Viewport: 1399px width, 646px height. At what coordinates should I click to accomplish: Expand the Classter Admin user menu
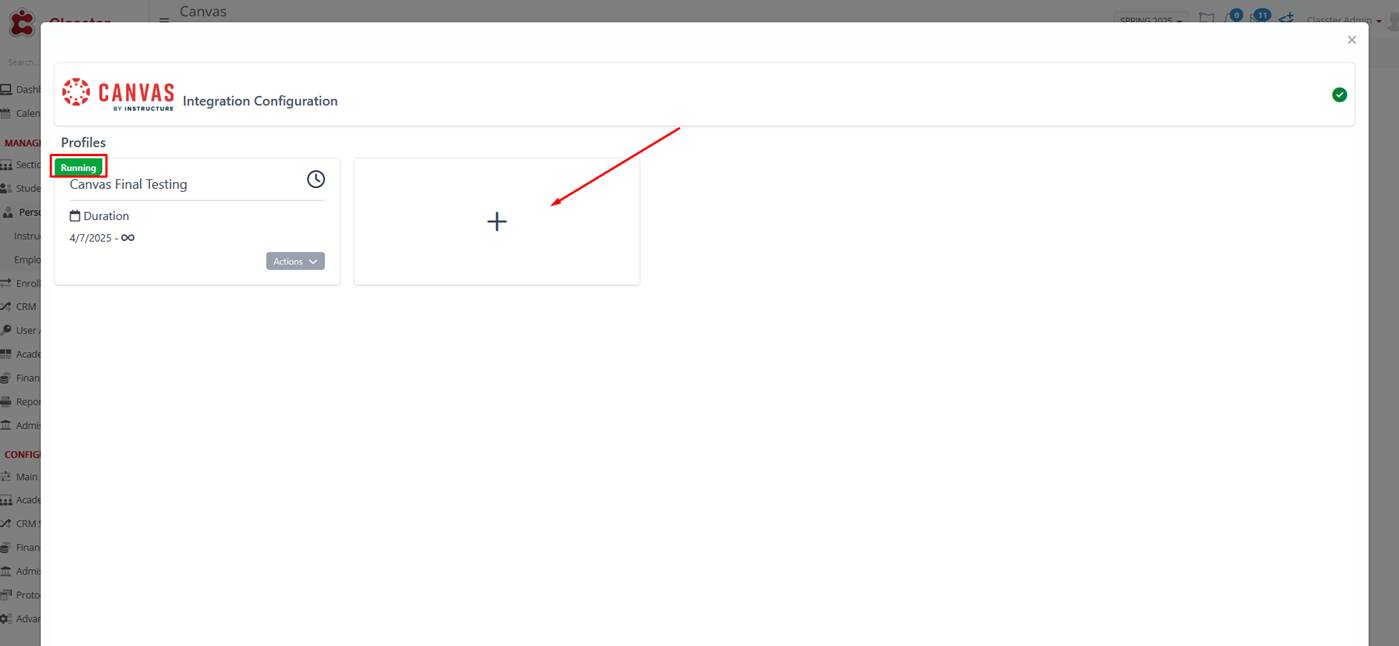coord(1342,20)
